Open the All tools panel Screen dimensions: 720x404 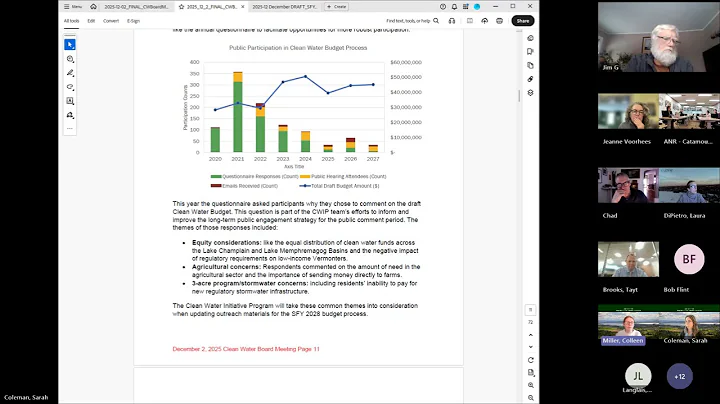[71, 21]
